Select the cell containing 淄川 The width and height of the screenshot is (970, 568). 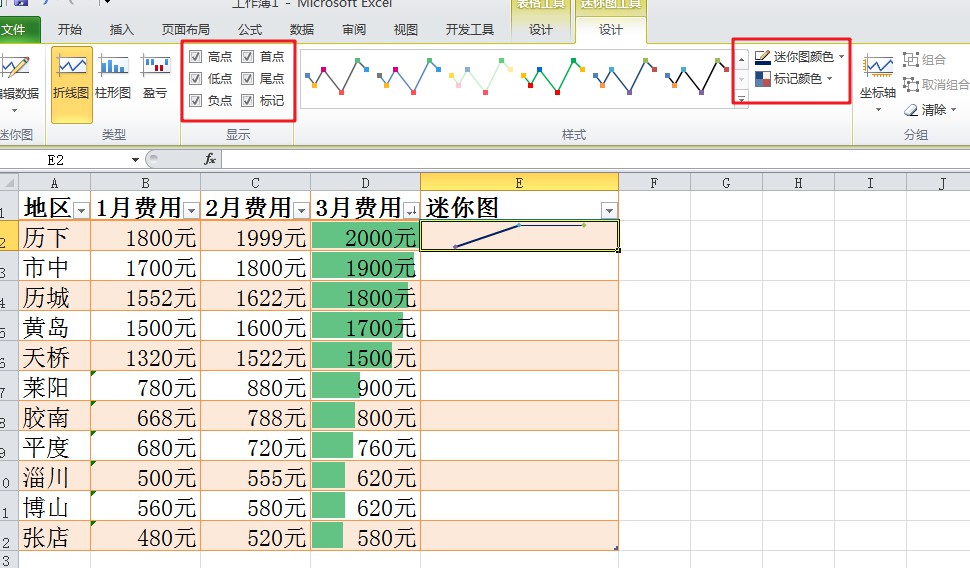coord(54,476)
